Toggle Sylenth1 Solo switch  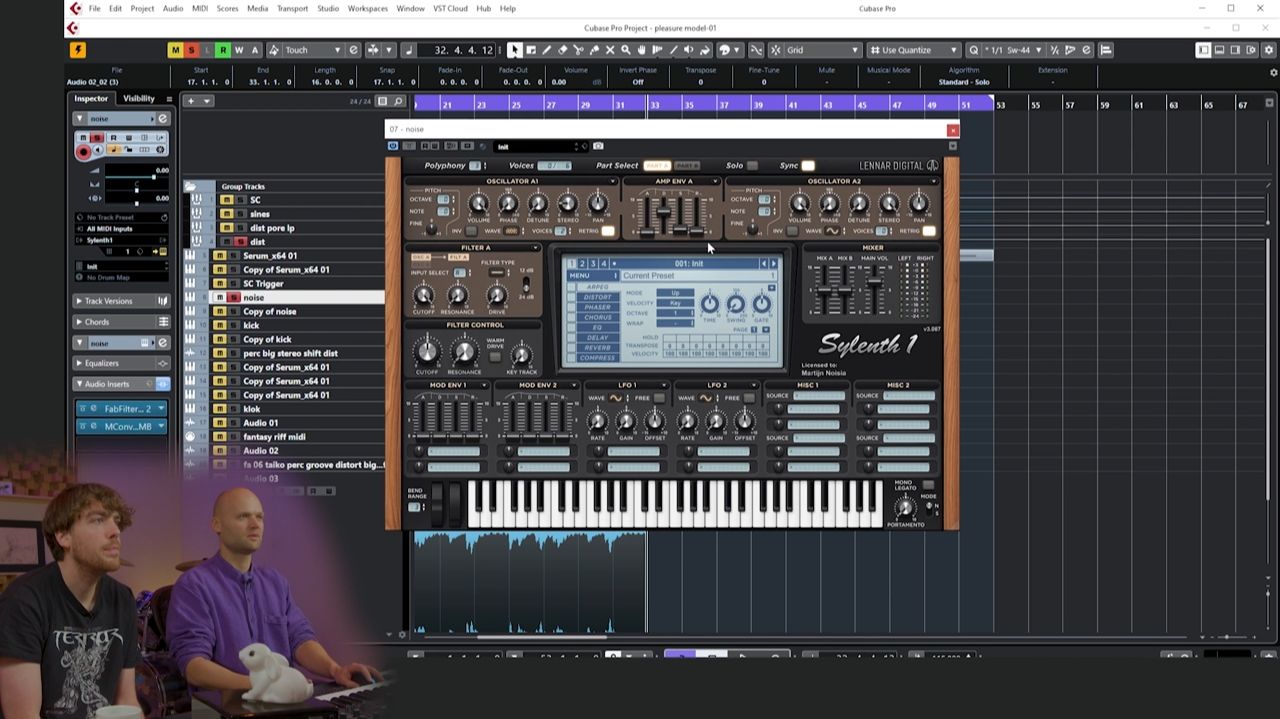tap(752, 165)
